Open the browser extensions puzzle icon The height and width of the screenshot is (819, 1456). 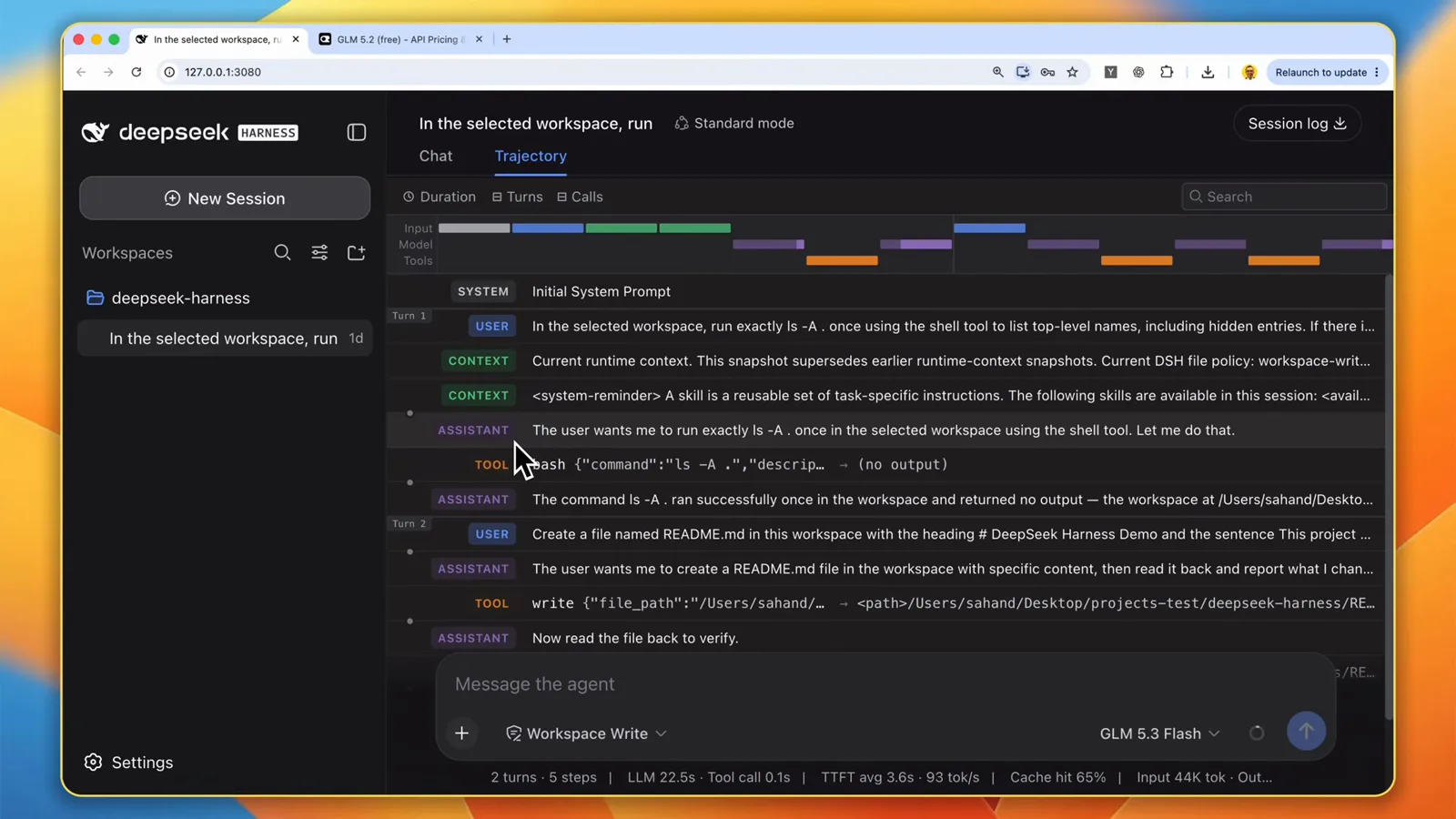pyautogui.click(x=1167, y=72)
